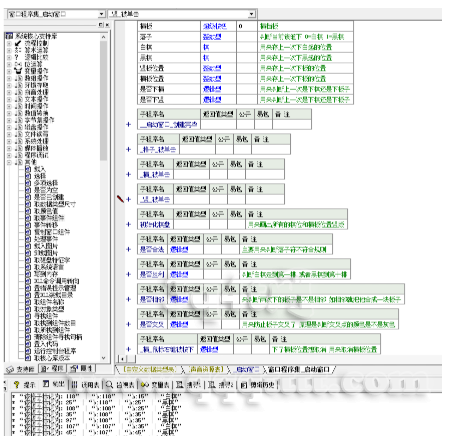Expand the 初始化棋盘 subroutine plus sign
This screenshot has height=436, width=450.
point(128,224)
